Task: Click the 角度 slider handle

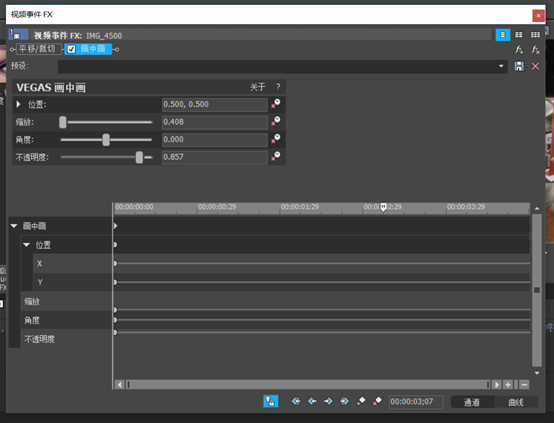Action: 106,140
